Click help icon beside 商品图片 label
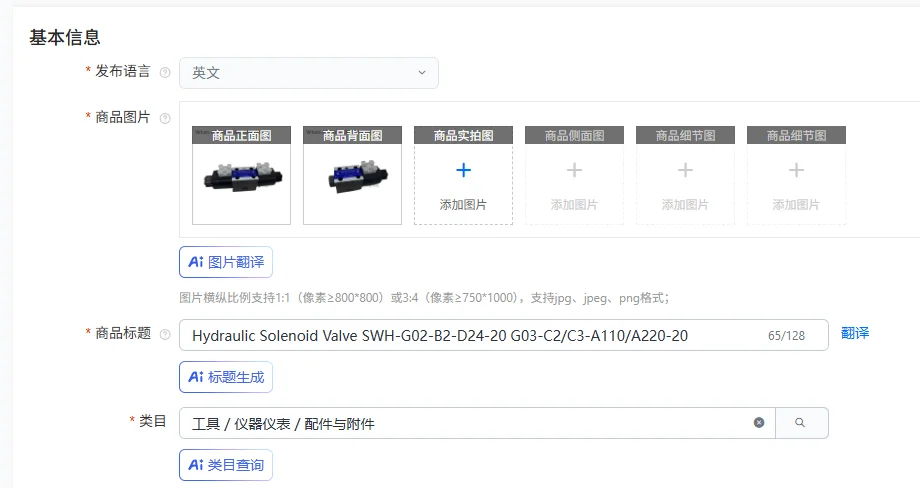 [165, 118]
